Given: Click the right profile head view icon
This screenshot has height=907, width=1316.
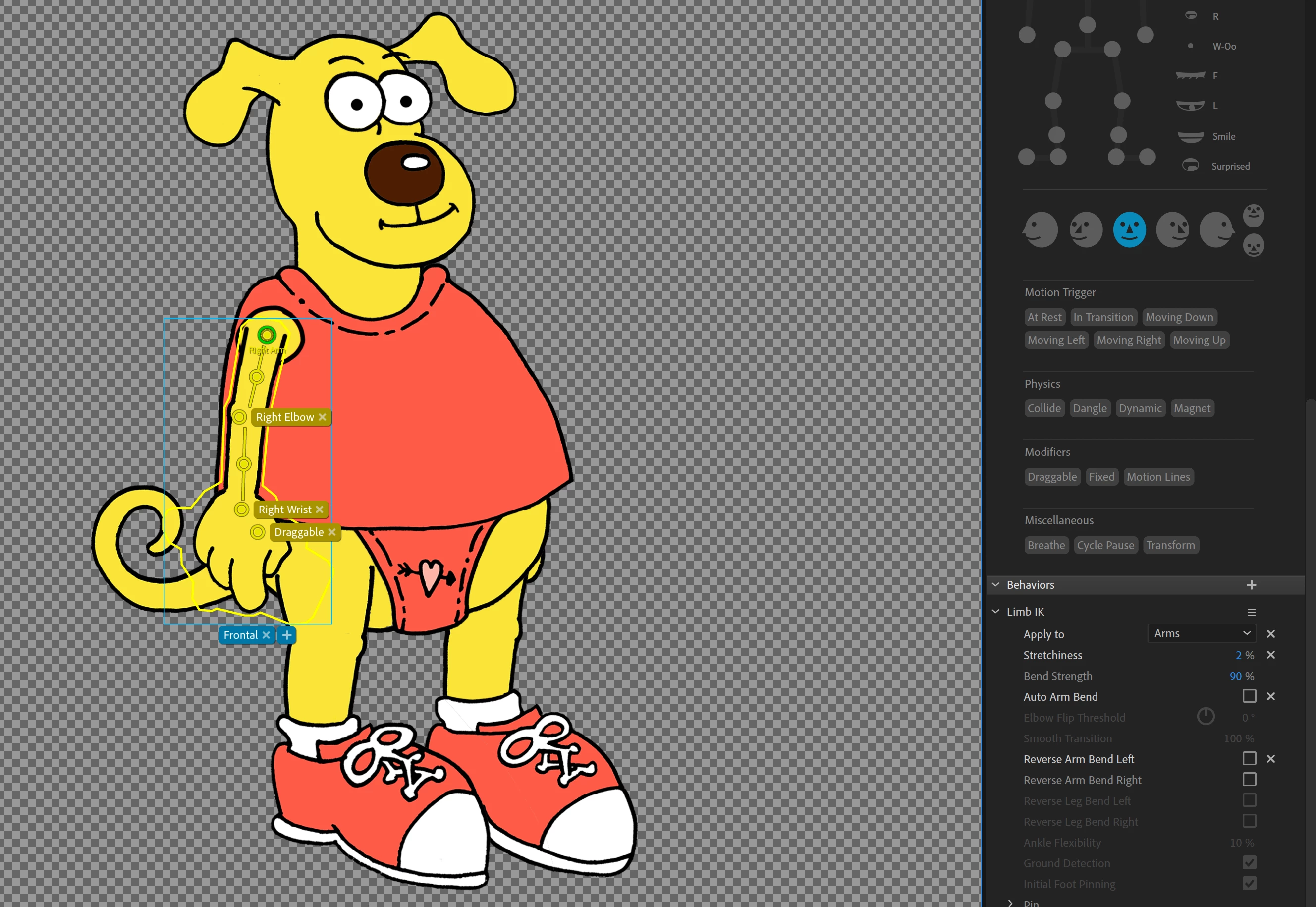Looking at the screenshot, I should (x=1216, y=229).
